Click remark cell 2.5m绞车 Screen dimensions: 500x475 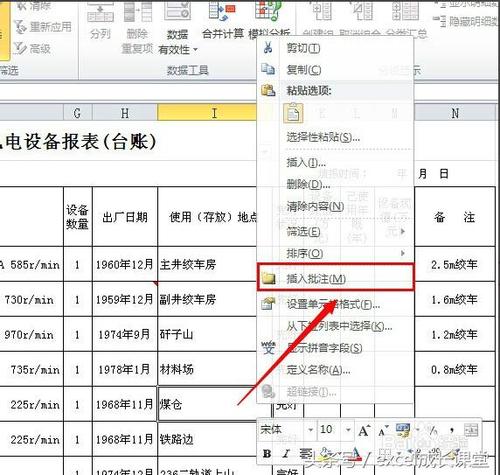coord(455,265)
